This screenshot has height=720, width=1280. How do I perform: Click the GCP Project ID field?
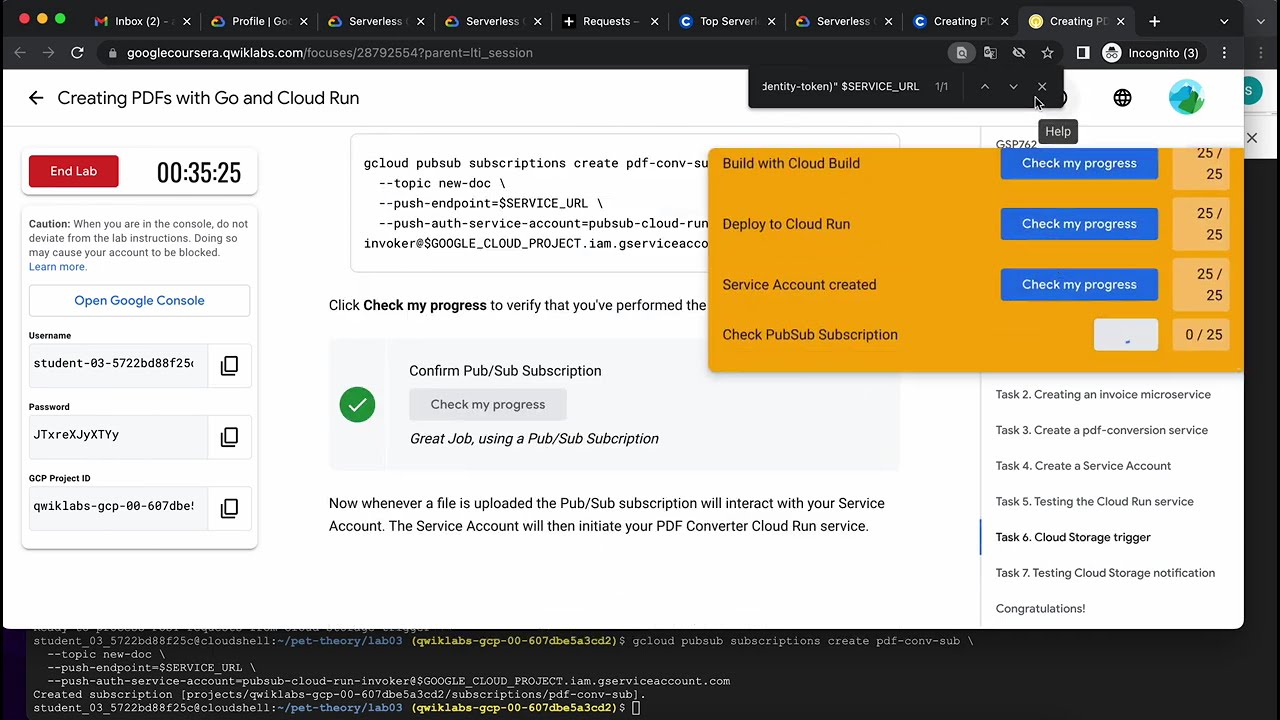[x=118, y=507]
